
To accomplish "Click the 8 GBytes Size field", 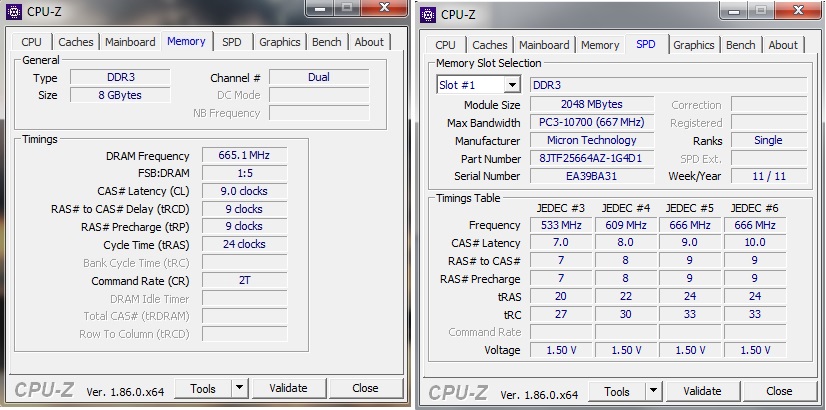I will pyautogui.click(x=120, y=95).
